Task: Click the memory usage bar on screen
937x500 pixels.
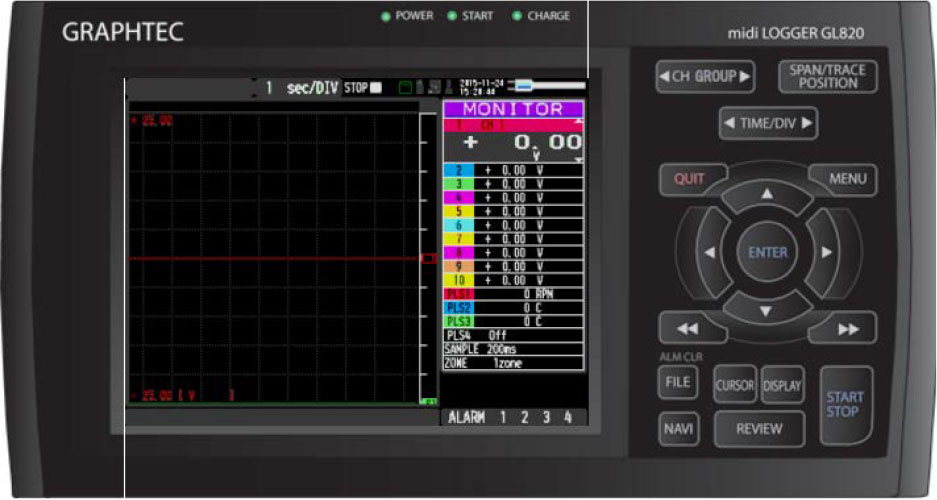Action: (547, 87)
